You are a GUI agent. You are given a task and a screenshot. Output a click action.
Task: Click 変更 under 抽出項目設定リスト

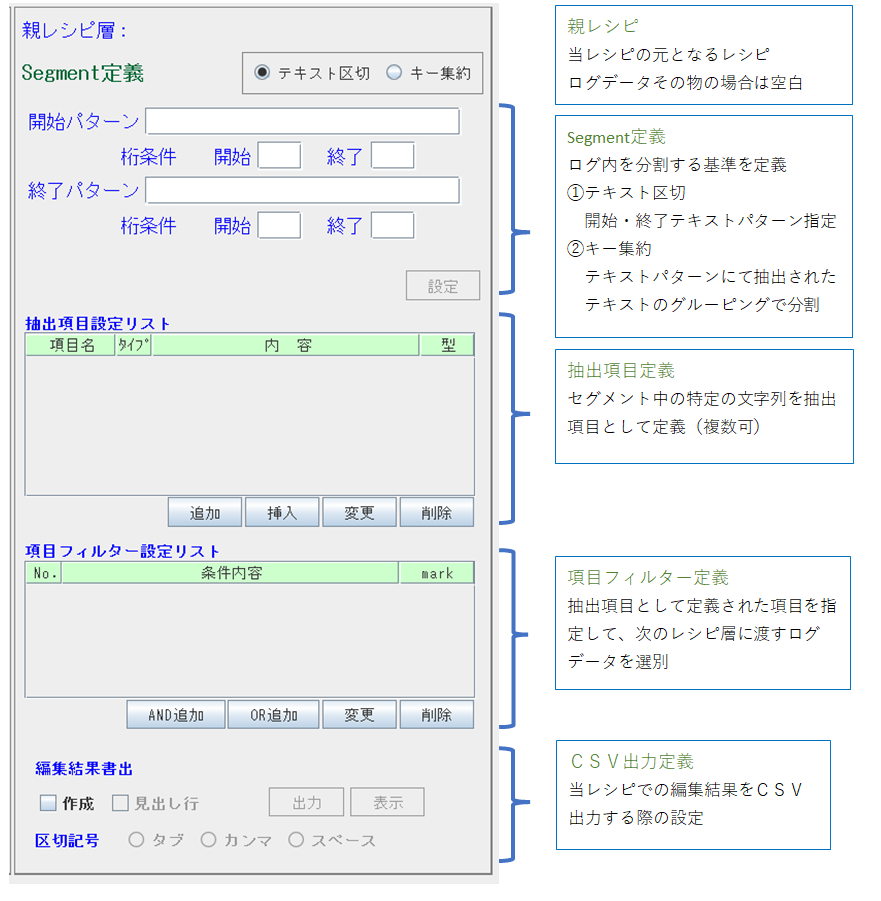pos(359,513)
